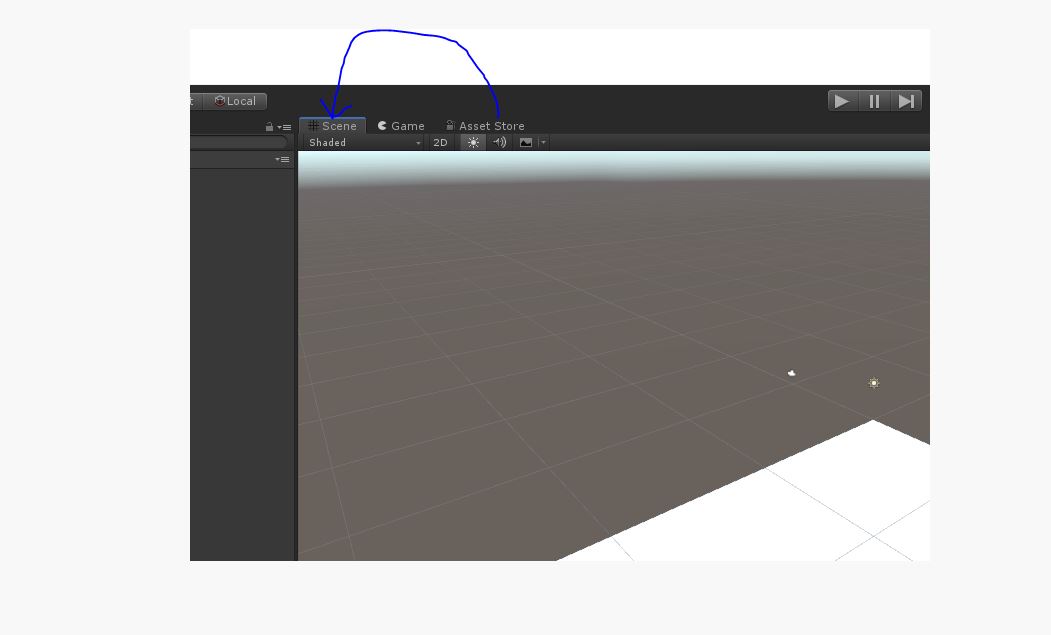Toggle 2D scene view mode
This screenshot has height=635, width=1051.
(440, 142)
